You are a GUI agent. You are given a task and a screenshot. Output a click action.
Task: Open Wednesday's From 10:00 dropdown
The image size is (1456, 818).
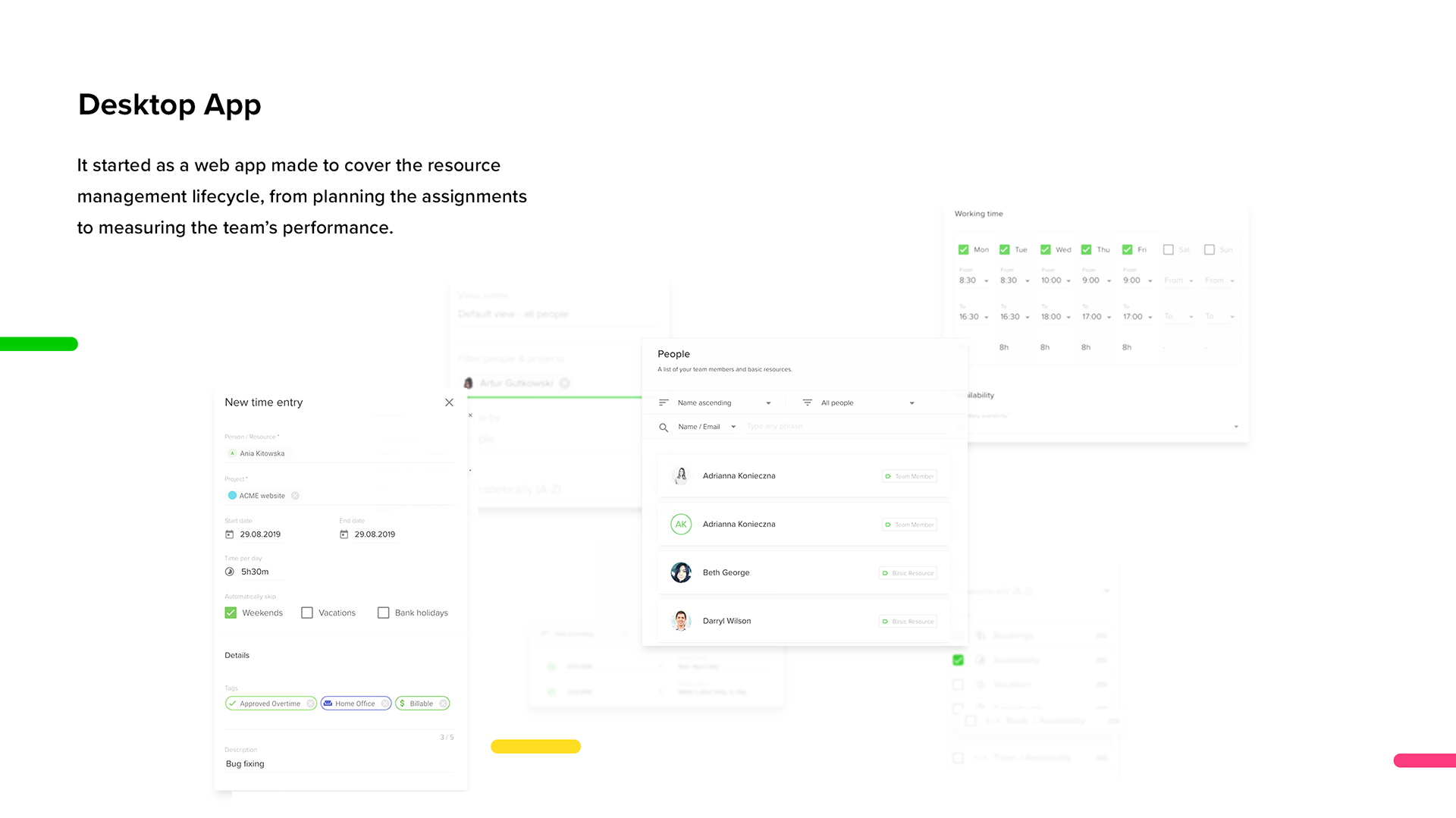[1056, 281]
